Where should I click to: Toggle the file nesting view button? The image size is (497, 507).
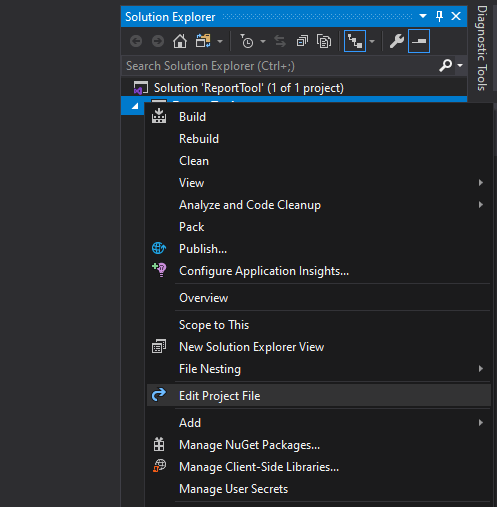[355, 41]
